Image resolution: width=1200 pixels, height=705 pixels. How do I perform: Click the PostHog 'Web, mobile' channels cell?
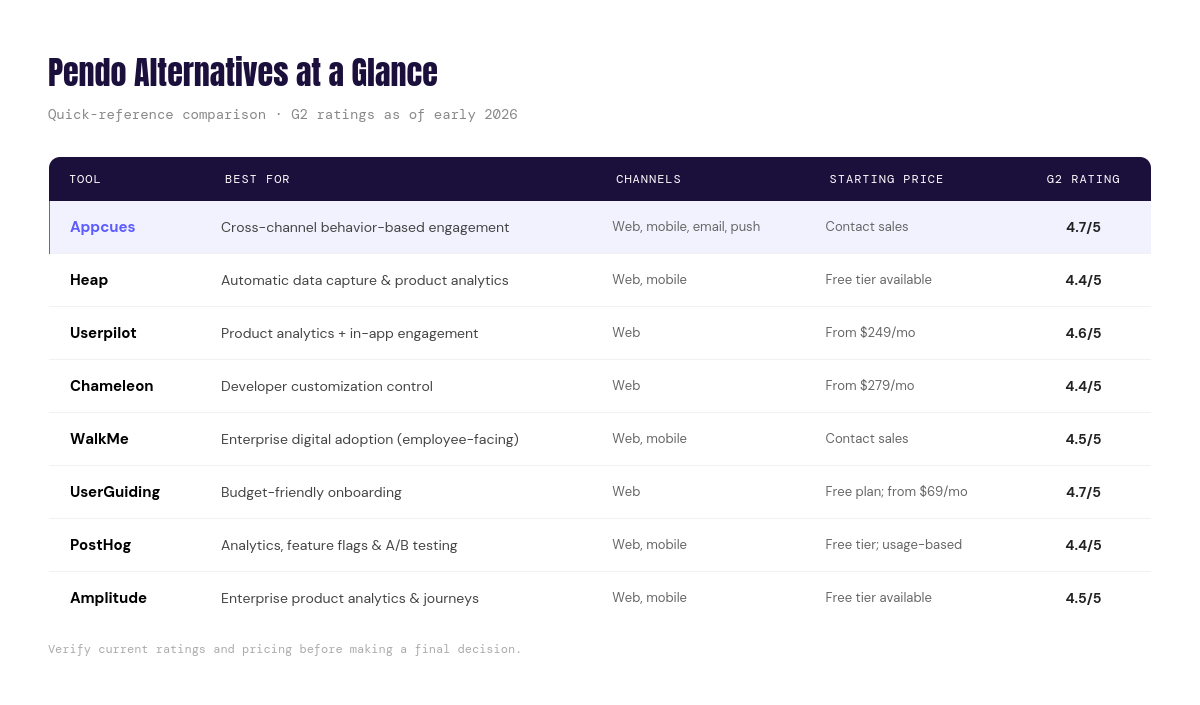pyautogui.click(x=649, y=545)
